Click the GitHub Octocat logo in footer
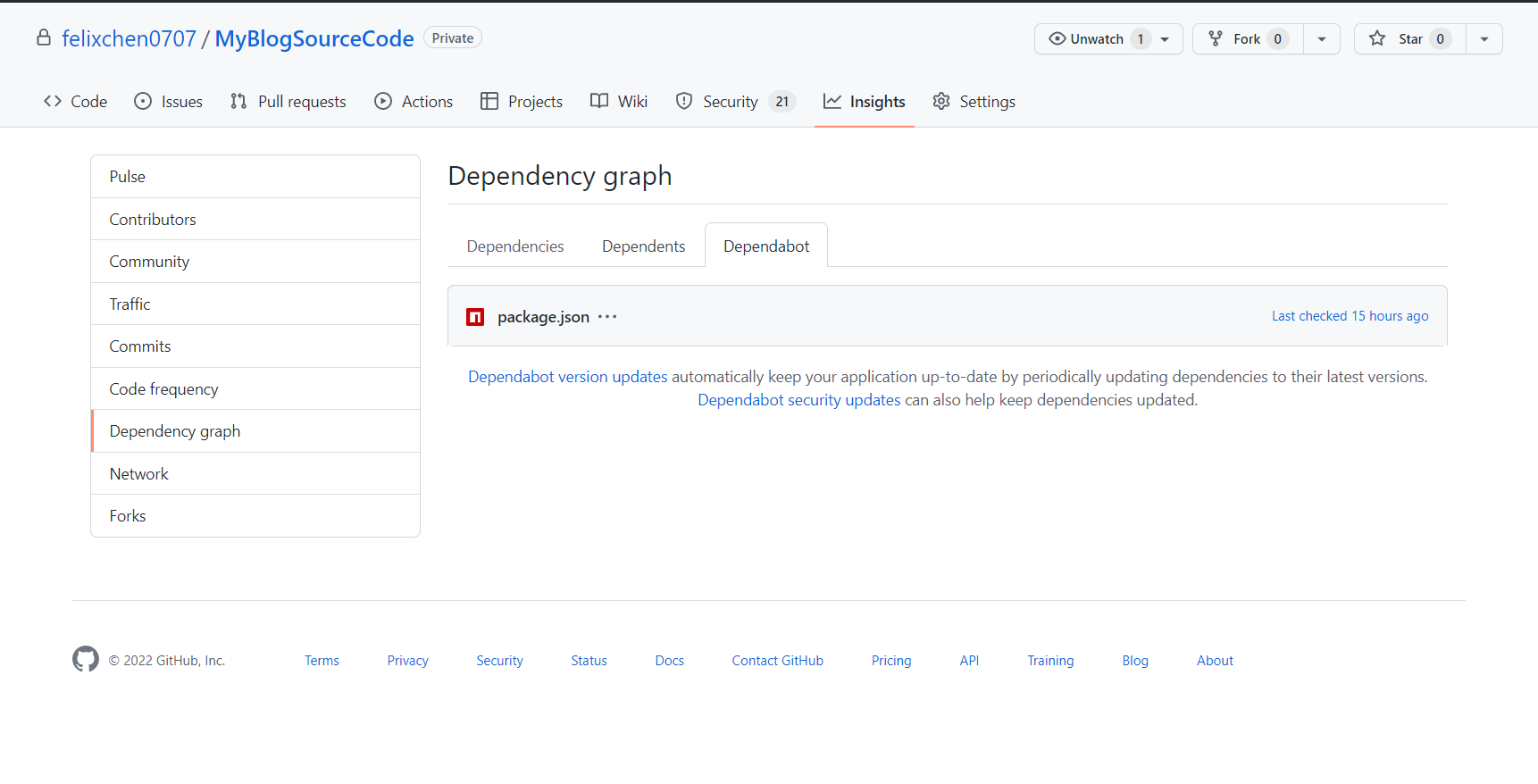The width and height of the screenshot is (1538, 784). [x=86, y=659]
